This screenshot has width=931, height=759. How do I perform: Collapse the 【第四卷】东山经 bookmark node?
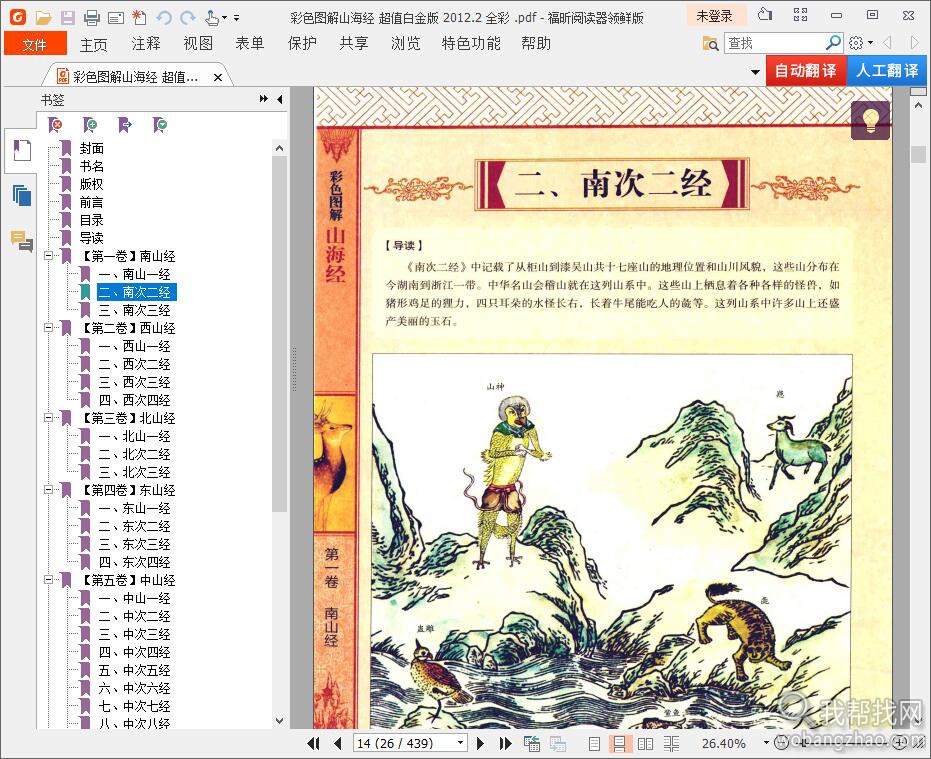click(x=49, y=490)
